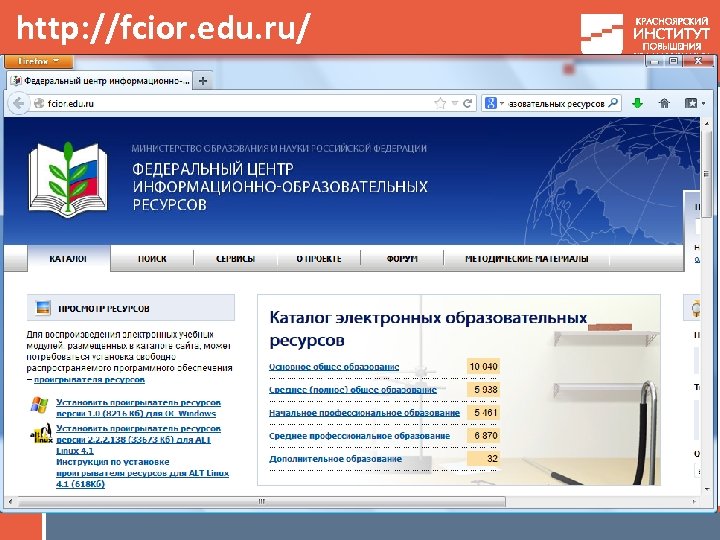Select the Федеральный центр browser tab
This screenshot has height=540, width=720.
point(100,81)
